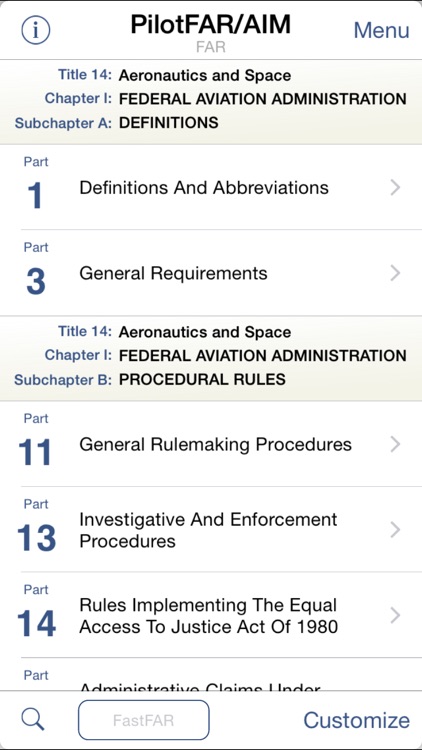The image size is (422, 750).
Task: Tap the large Part 13 number
Action: point(36,538)
